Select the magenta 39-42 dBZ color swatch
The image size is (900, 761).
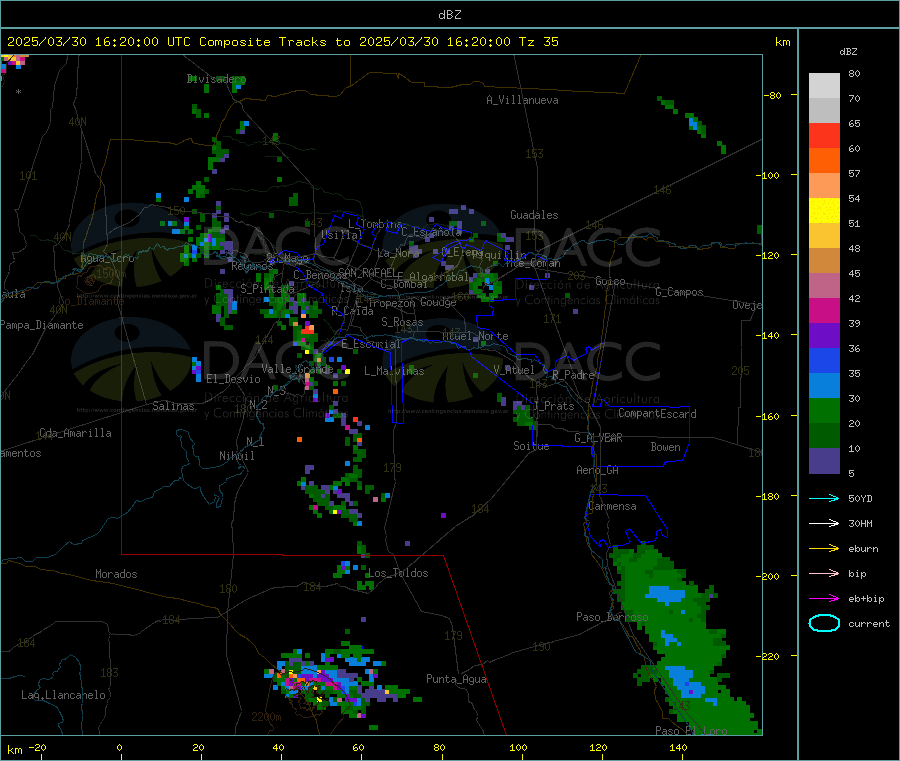point(824,310)
